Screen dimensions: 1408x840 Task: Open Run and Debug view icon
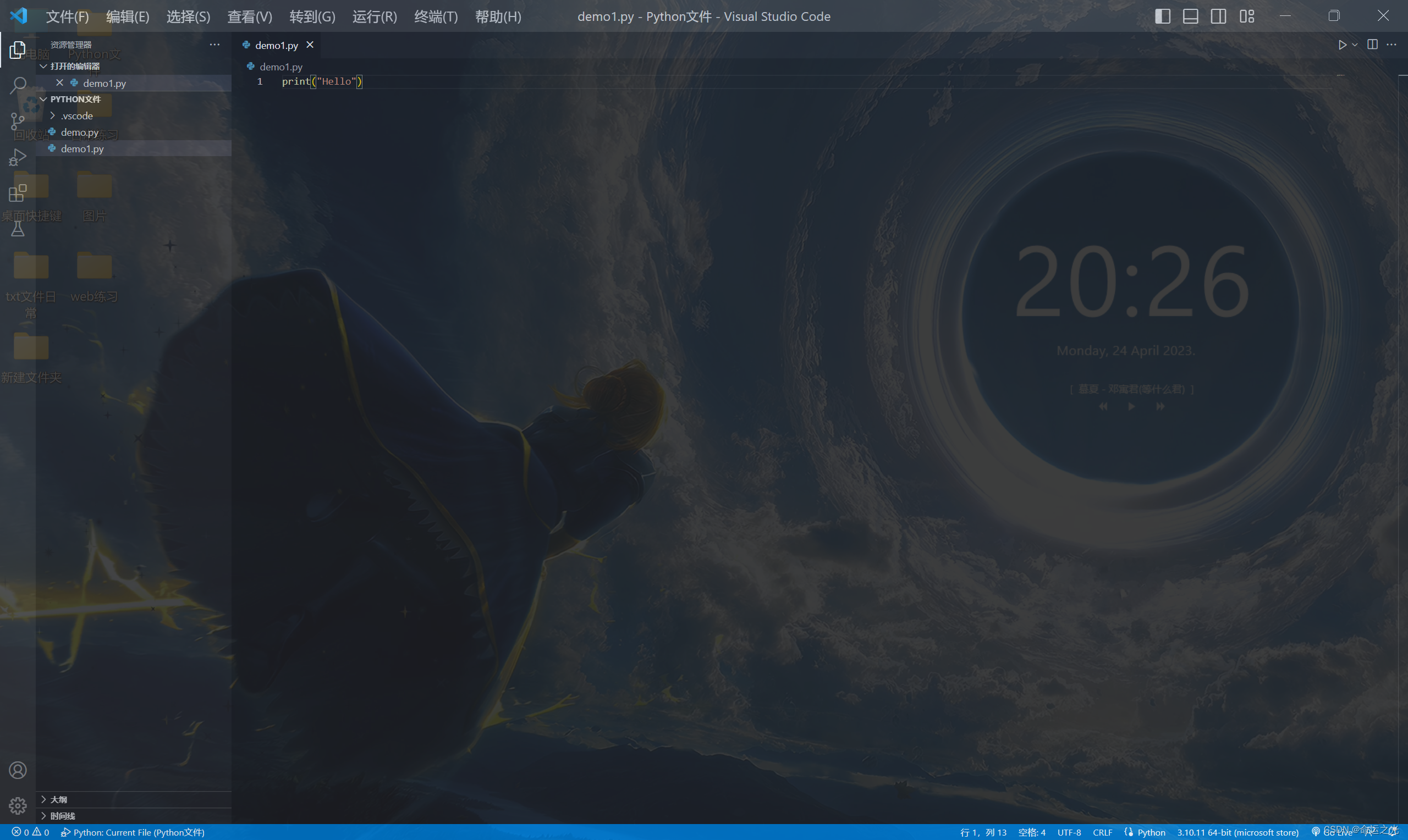[18, 157]
